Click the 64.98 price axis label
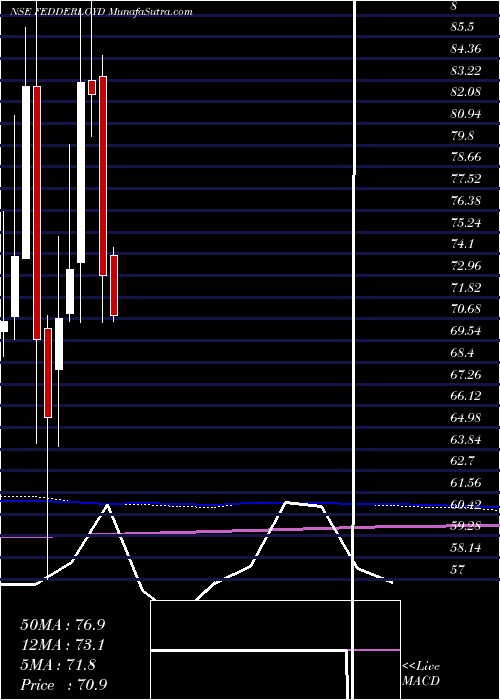500x700 pixels. (x=466, y=418)
